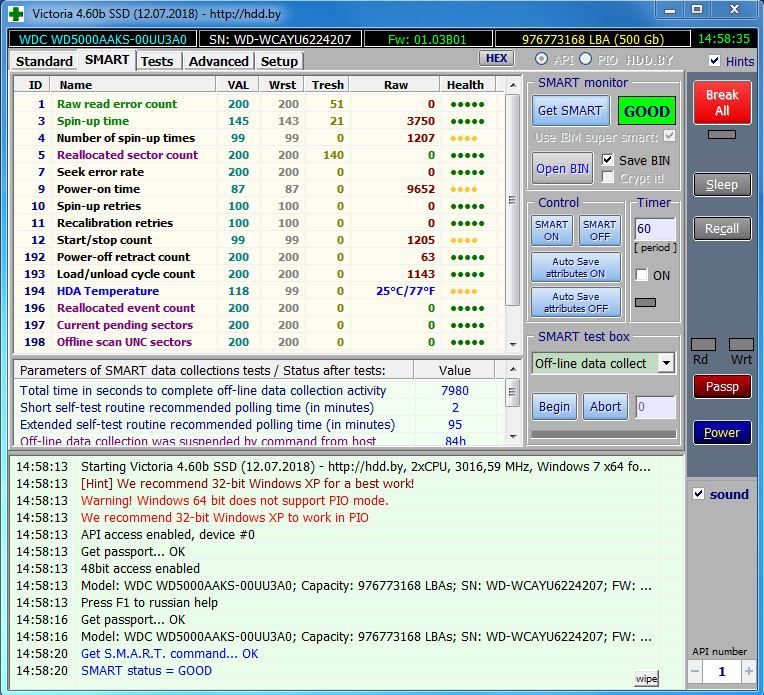This screenshot has height=695, width=764.
Task: Click the Name column header
Action: pyautogui.click(x=133, y=85)
